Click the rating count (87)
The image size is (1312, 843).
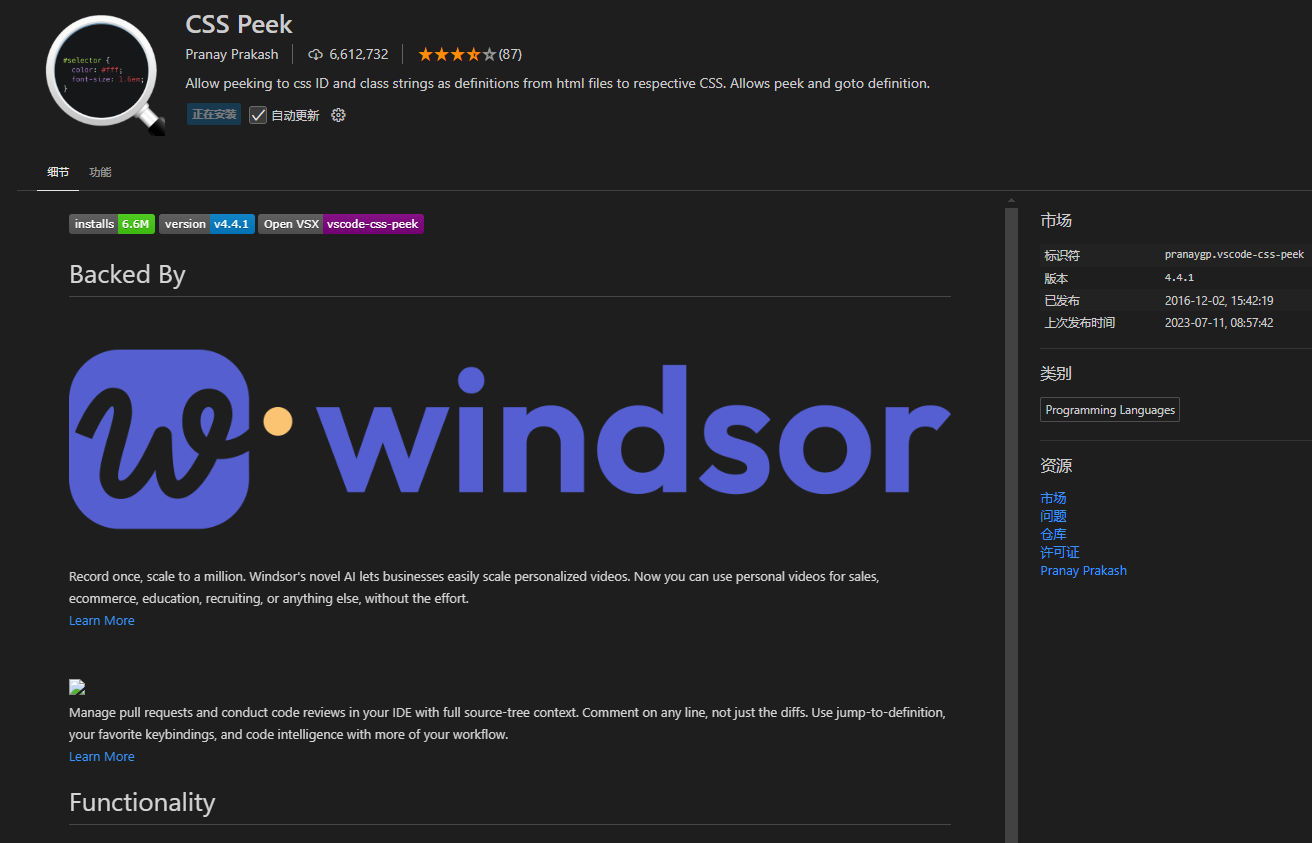click(510, 54)
